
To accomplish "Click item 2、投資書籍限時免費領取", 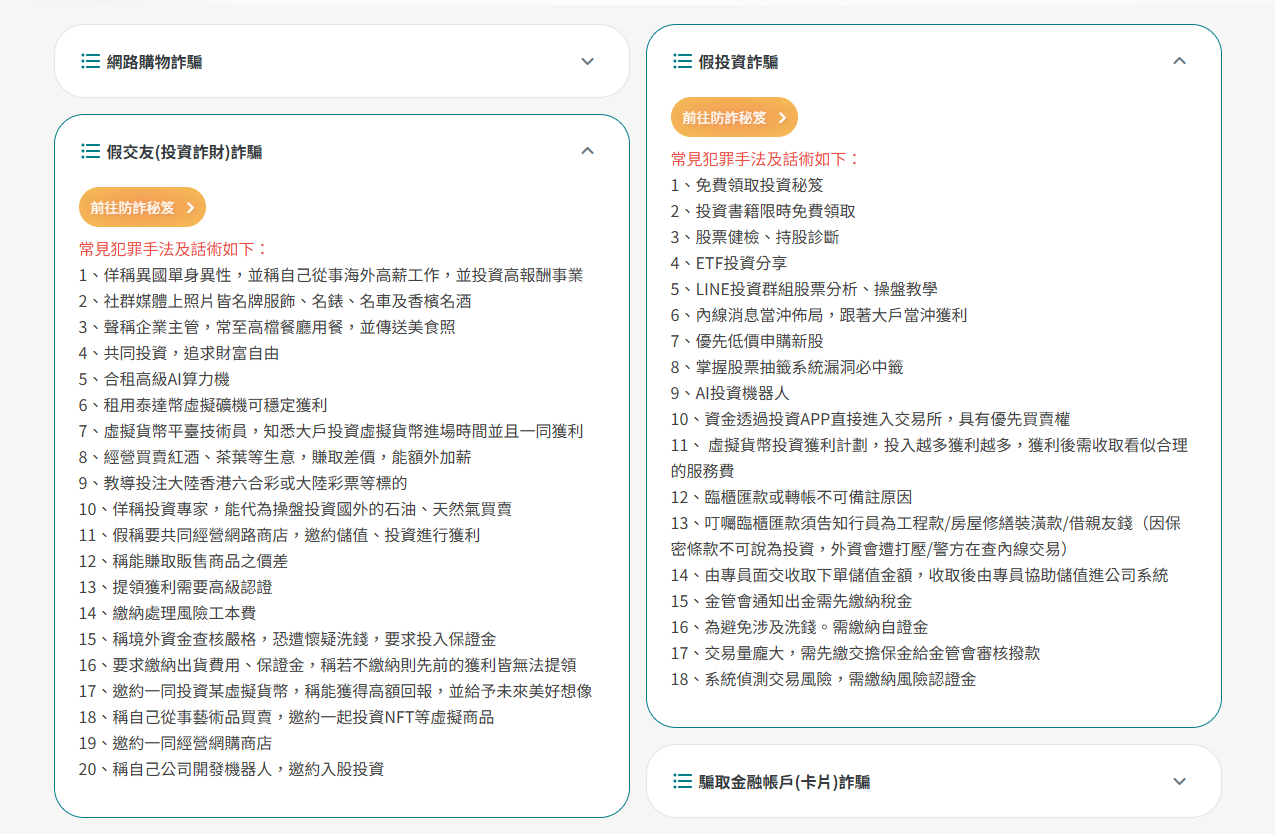I will point(763,211).
